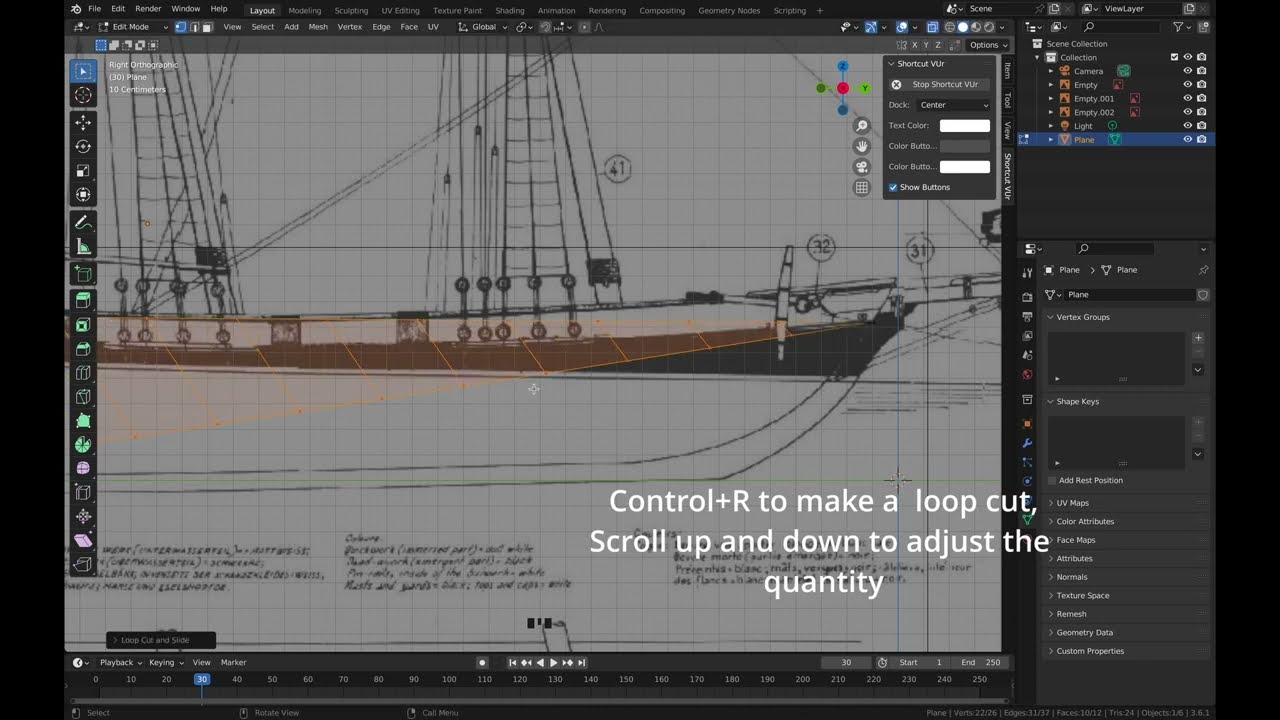Screen dimensions: 1280x720
Task: Select the Annotate tool
Action: tap(83, 222)
